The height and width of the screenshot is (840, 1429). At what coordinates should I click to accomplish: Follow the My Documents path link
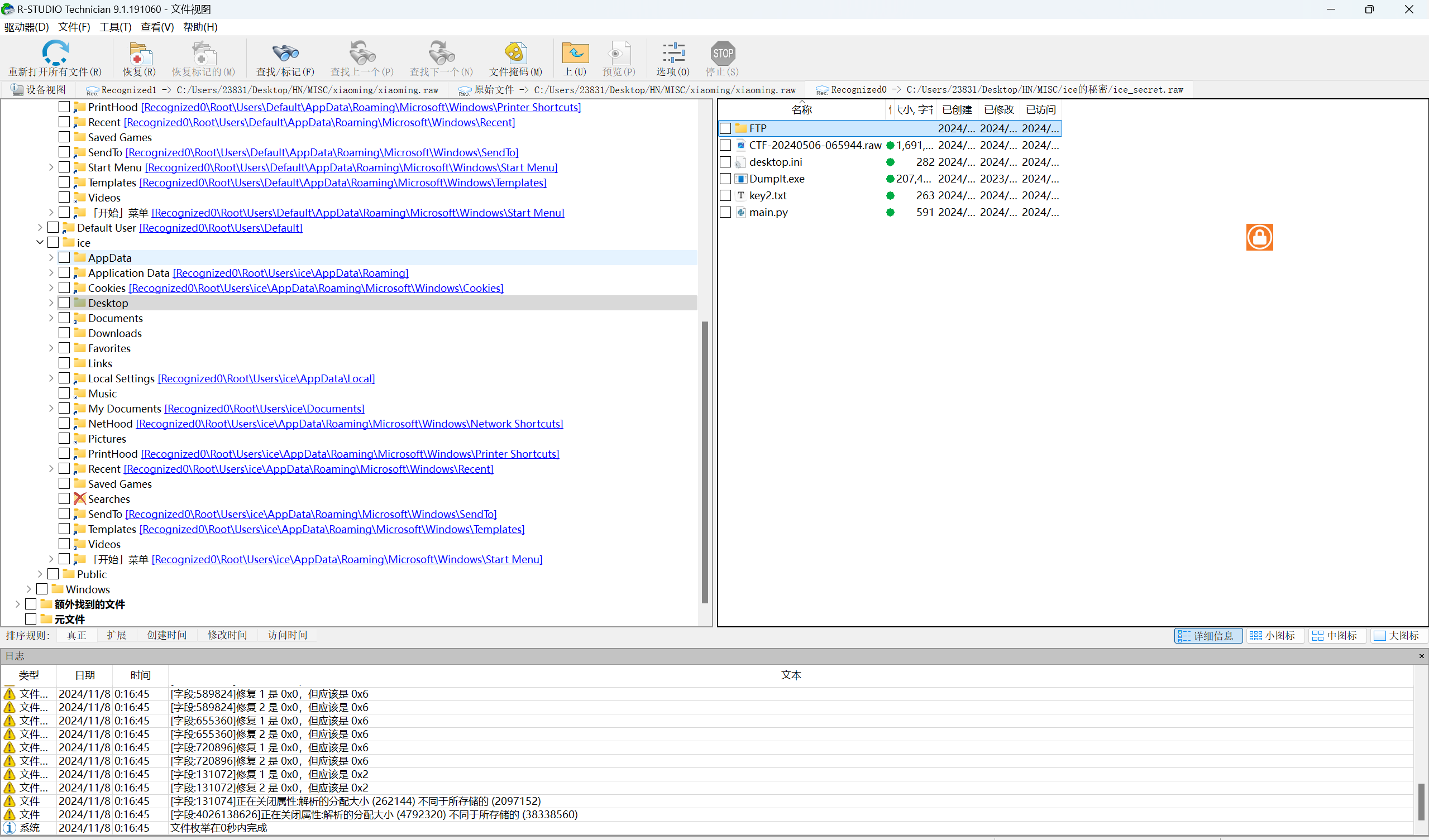tap(264, 409)
